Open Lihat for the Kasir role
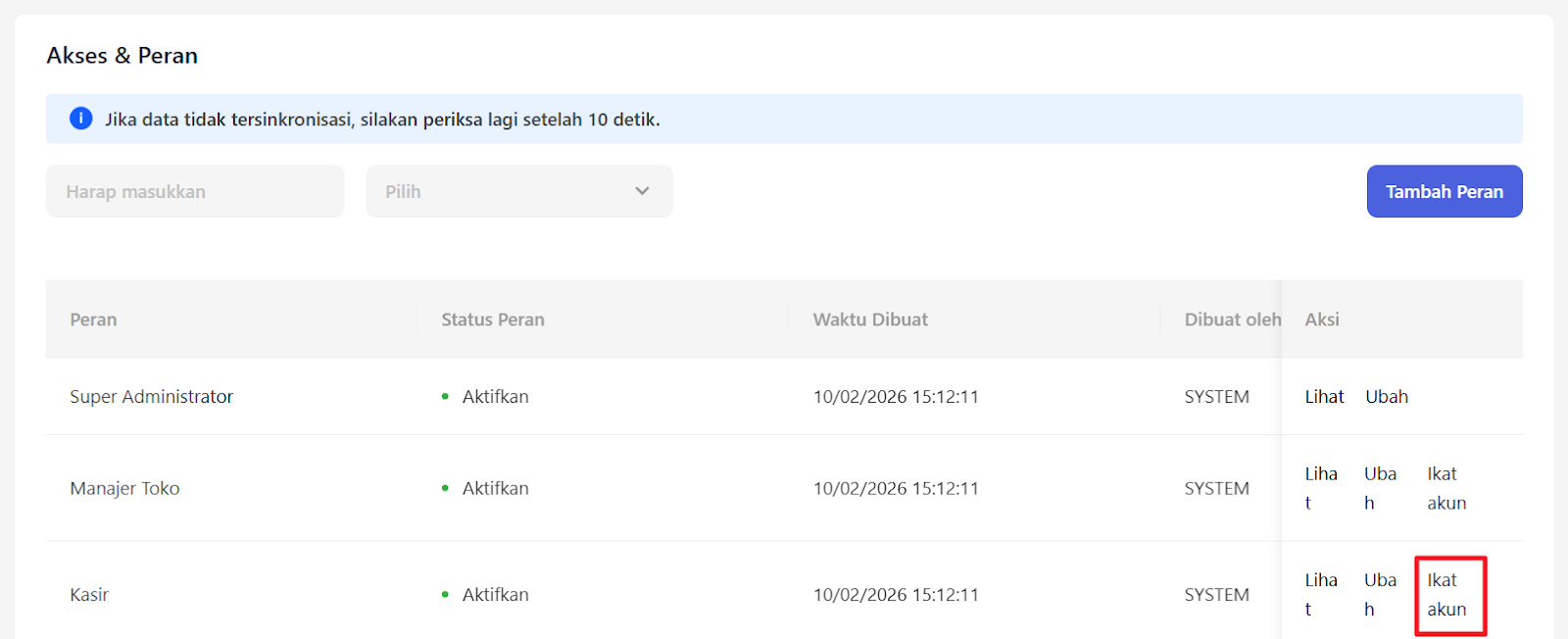1568x639 pixels. click(x=1320, y=595)
